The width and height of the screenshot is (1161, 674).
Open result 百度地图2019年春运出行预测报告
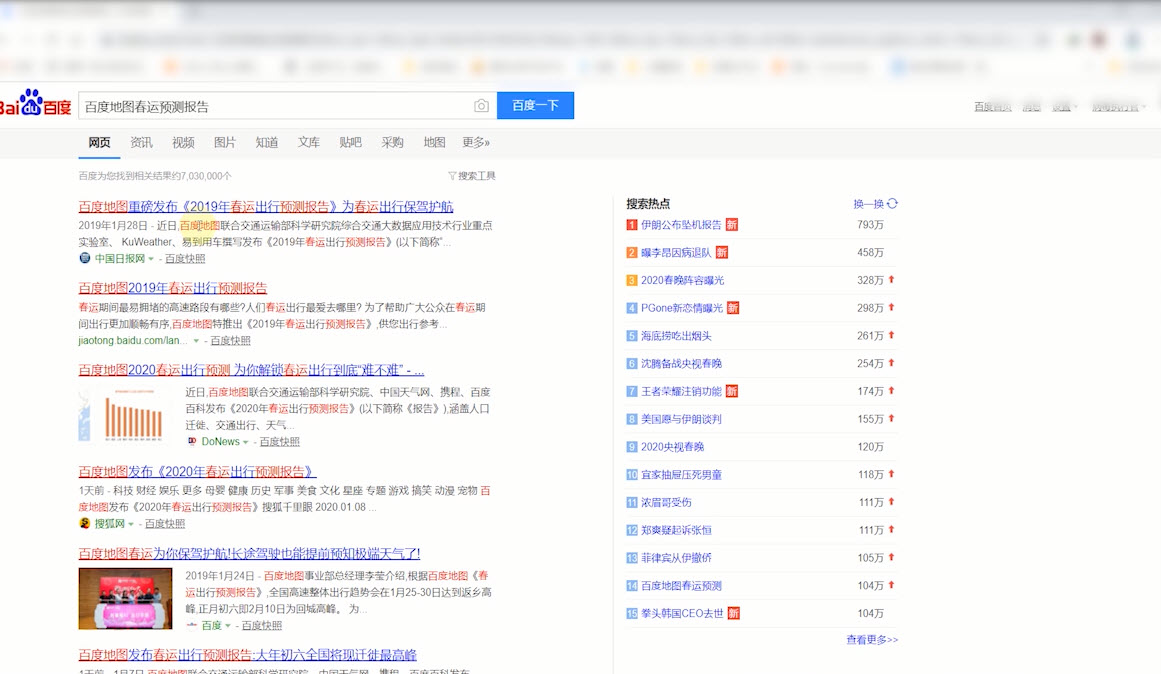[x=173, y=288]
